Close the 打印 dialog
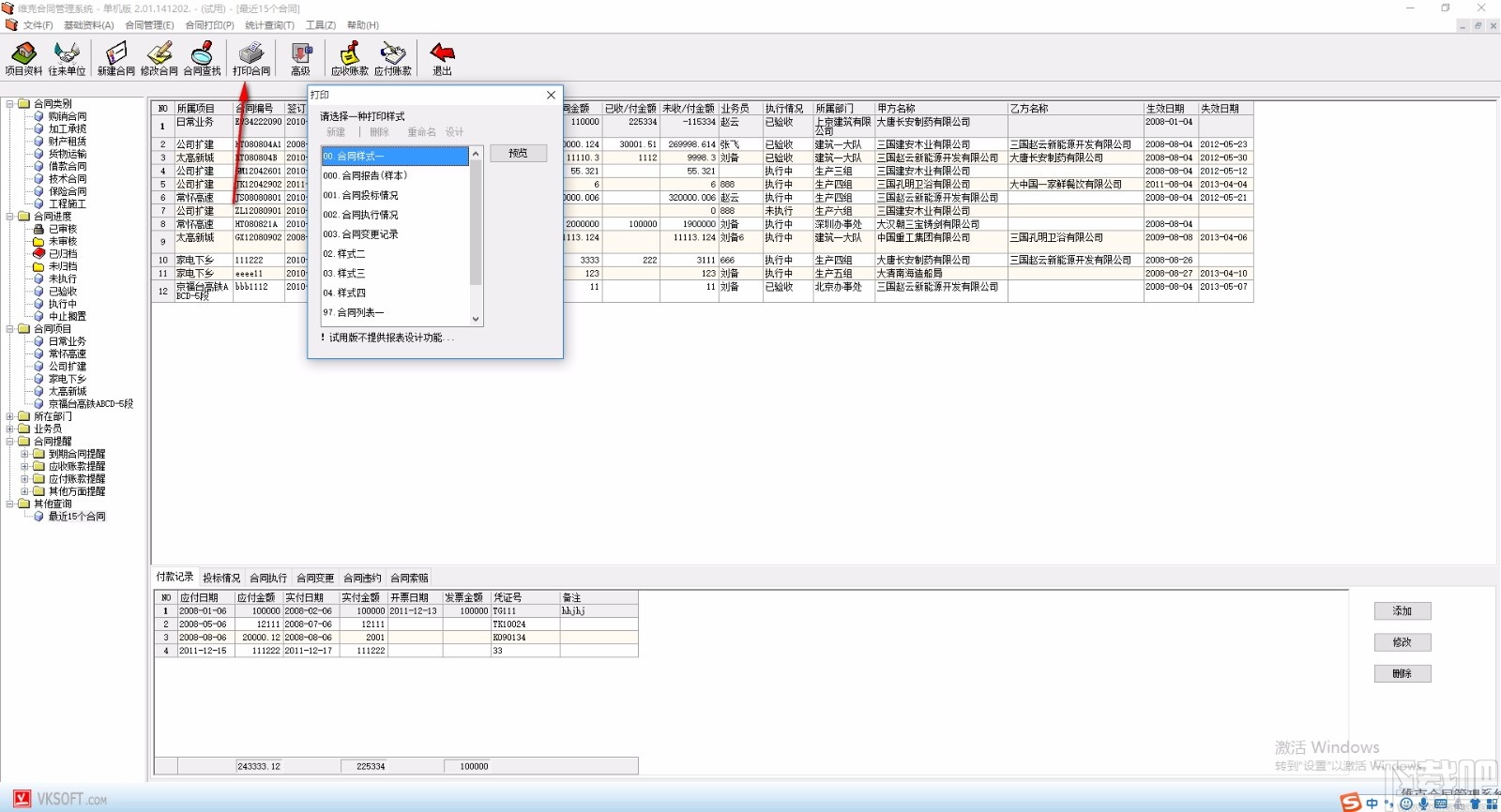This screenshot has height=812, width=1501. point(551,95)
